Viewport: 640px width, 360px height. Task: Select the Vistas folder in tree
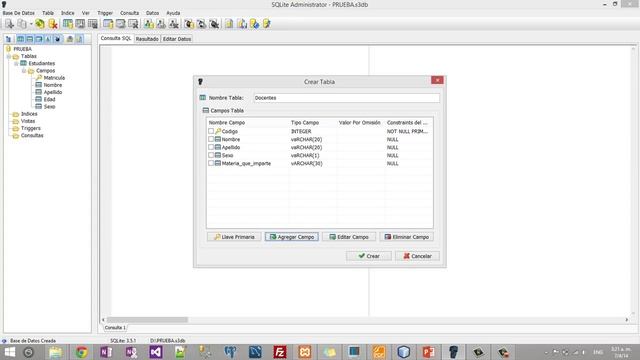[28, 121]
